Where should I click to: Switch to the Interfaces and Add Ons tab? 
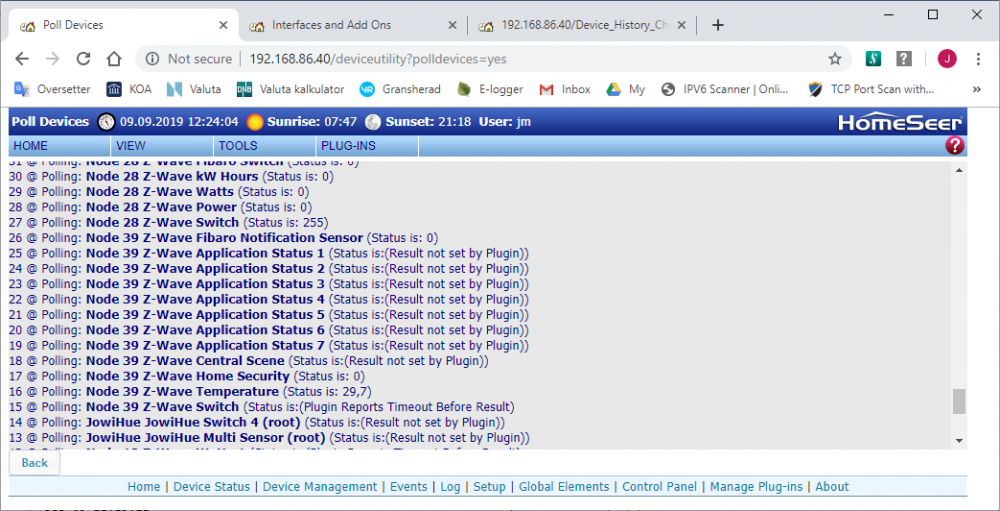[x=345, y=26]
